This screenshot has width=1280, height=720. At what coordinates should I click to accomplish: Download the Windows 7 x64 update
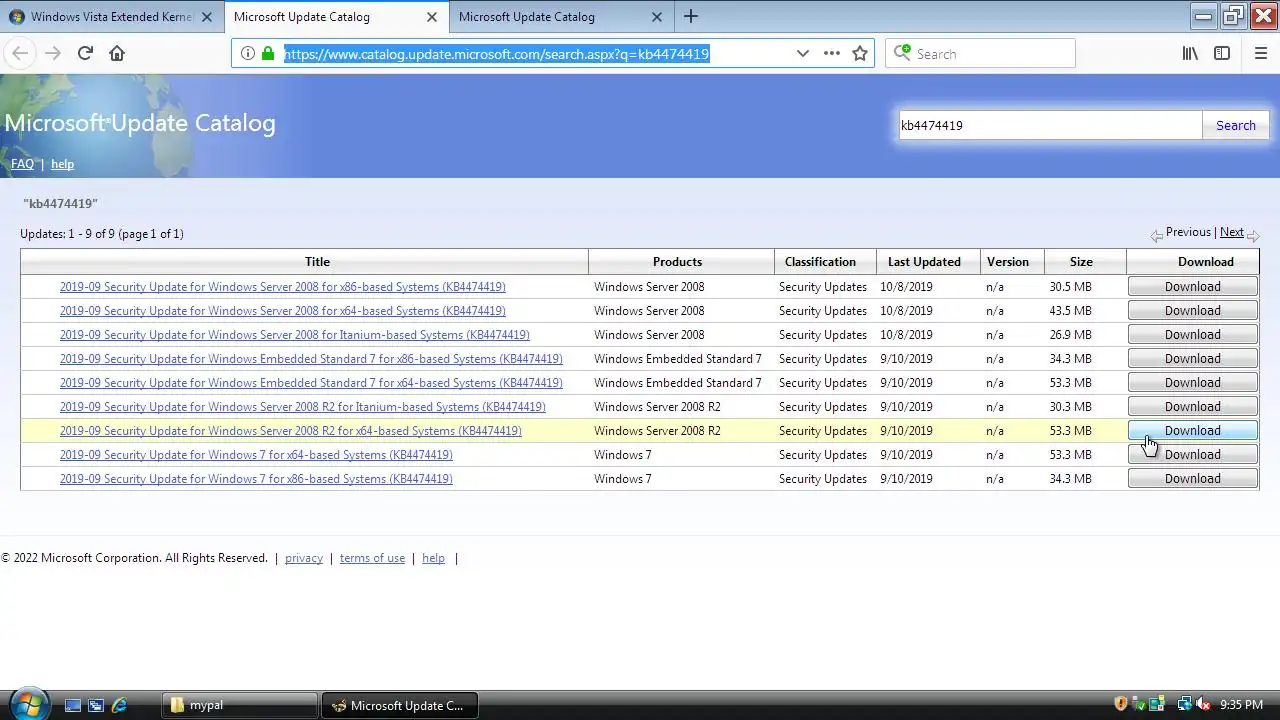tap(1192, 455)
